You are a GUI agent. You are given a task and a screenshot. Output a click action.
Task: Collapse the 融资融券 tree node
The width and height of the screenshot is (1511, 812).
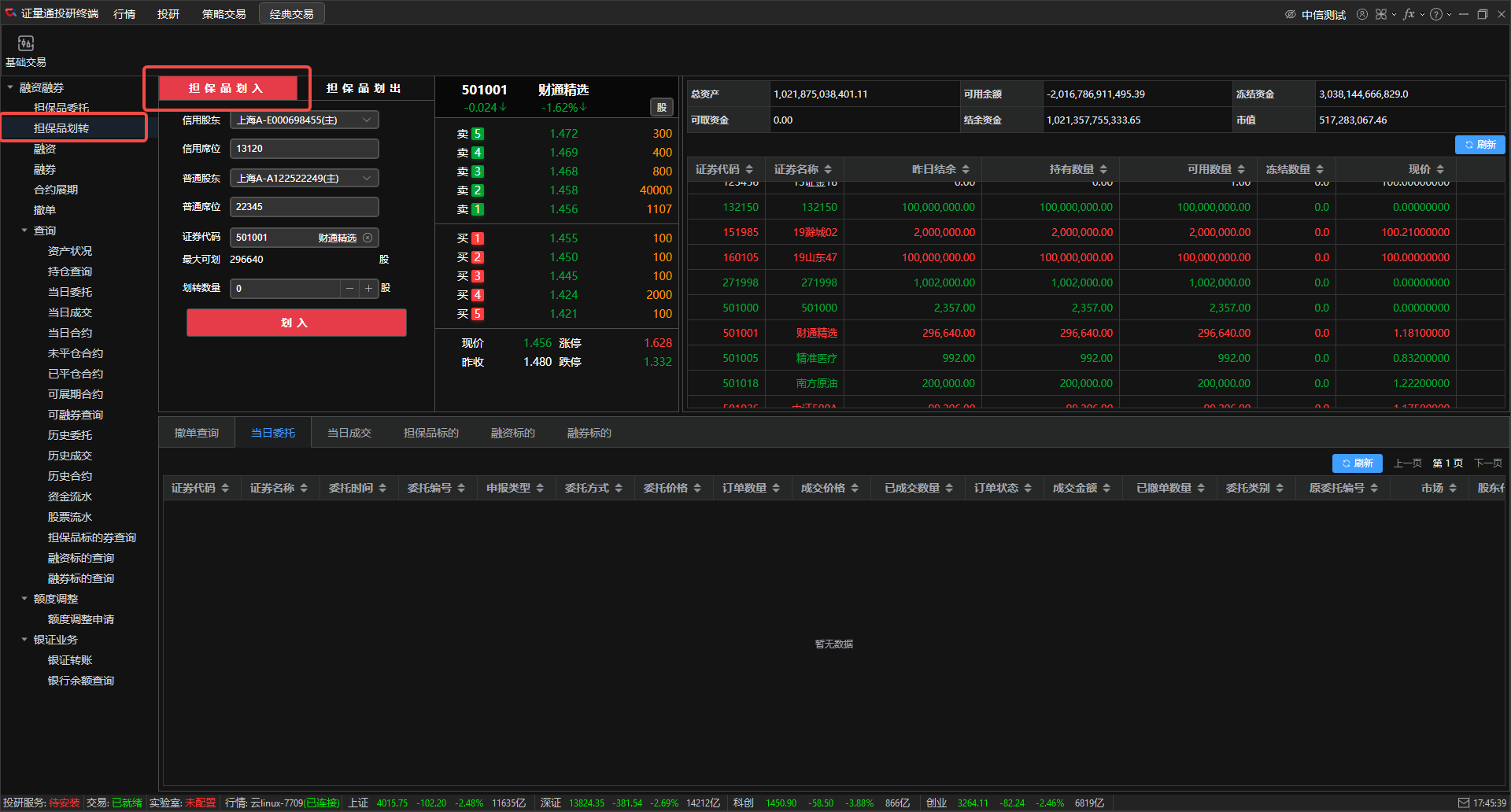click(10, 87)
